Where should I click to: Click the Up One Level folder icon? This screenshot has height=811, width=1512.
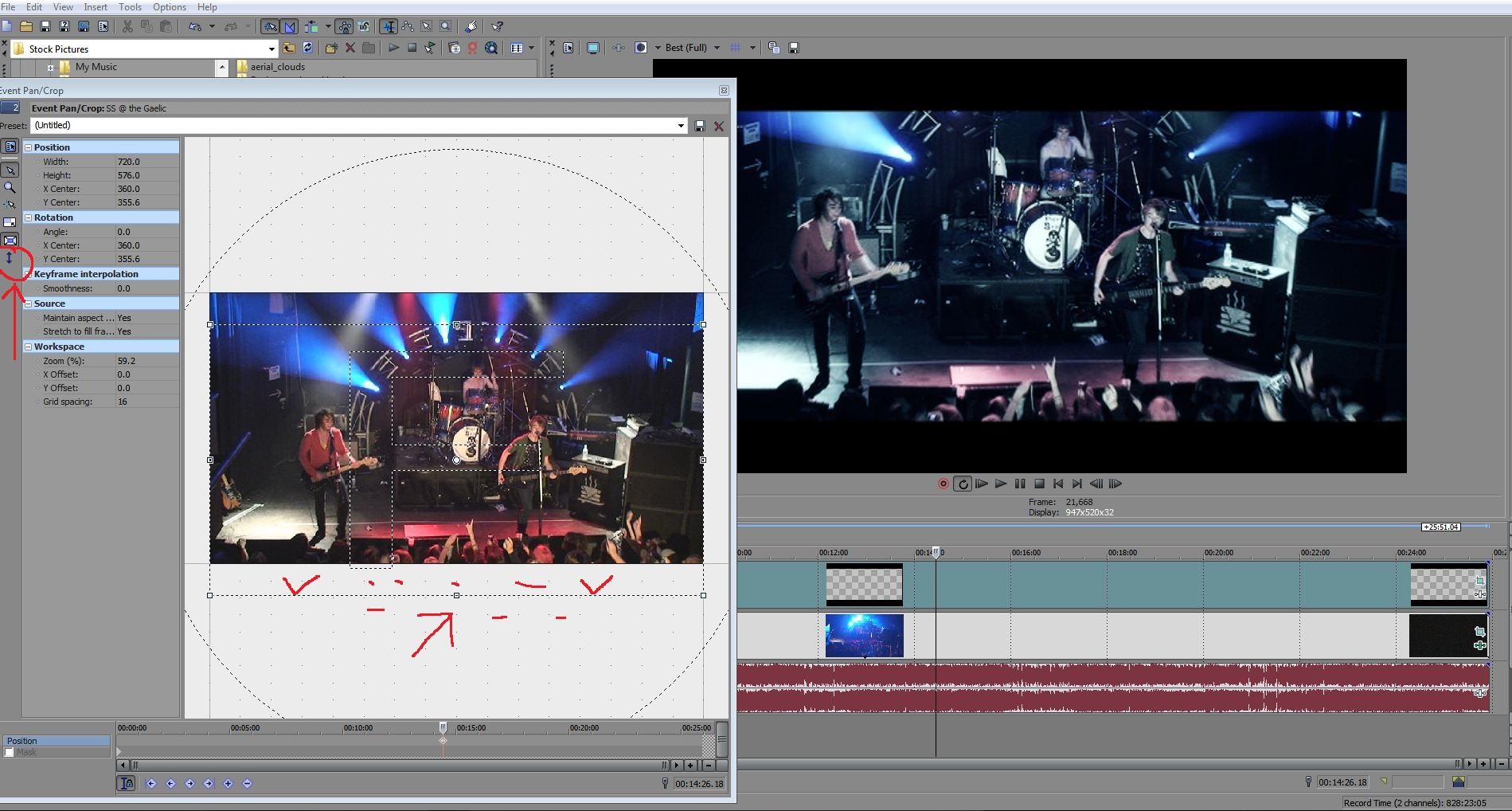tap(289, 48)
